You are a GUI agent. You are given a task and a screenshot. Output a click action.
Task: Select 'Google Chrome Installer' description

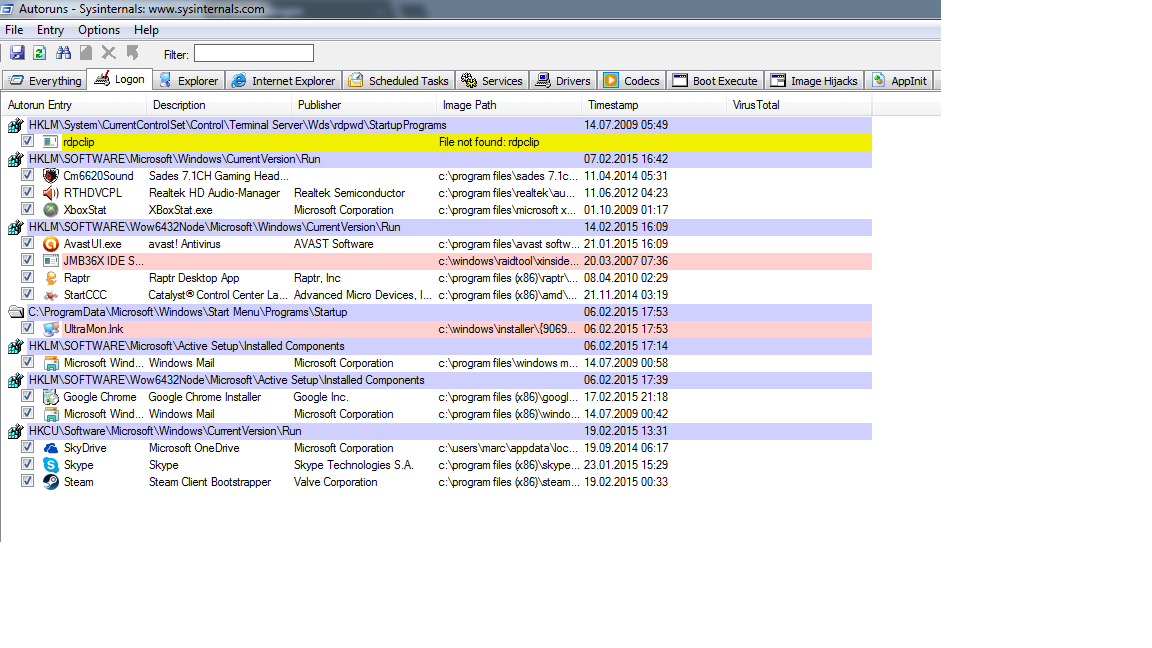coord(205,397)
